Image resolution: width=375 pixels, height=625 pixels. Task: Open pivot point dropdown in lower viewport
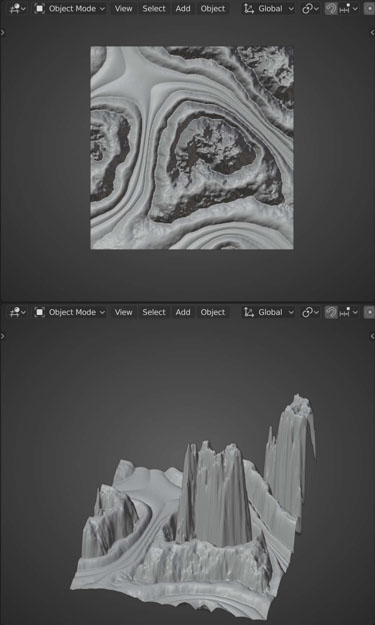310,312
